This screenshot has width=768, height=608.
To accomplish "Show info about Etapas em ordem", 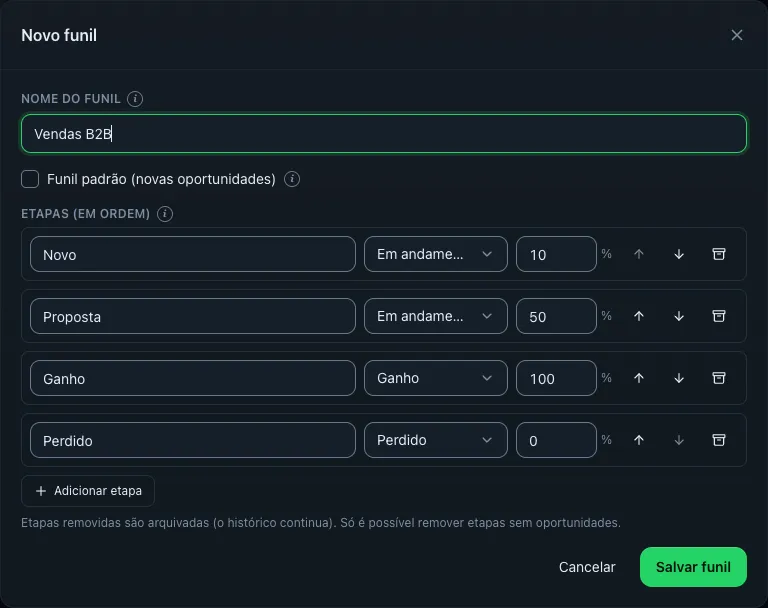I will pos(165,214).
